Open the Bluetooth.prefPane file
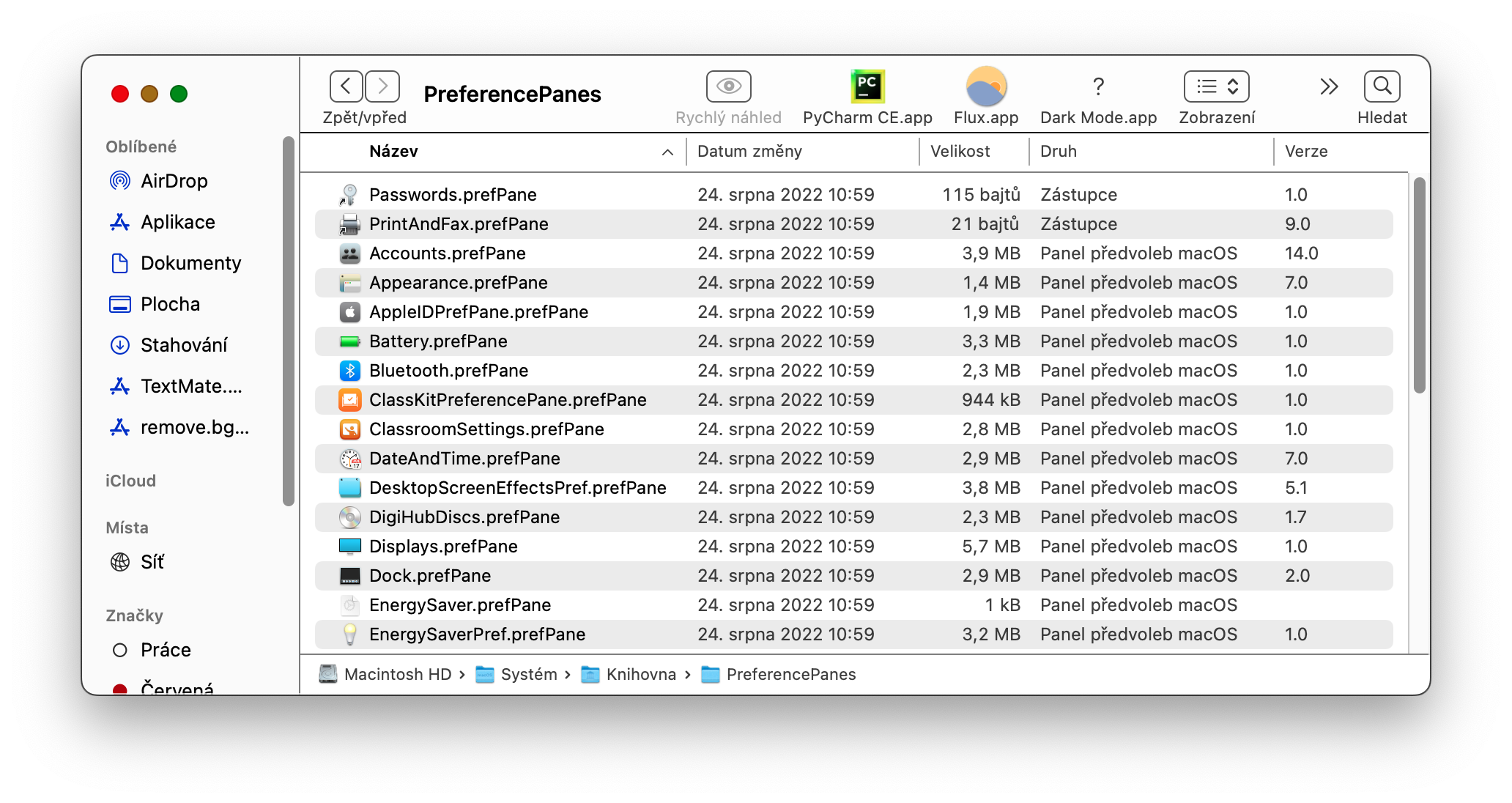This screenshot has height=803, width=1512. pyautogui.click(x=448, y=371)
